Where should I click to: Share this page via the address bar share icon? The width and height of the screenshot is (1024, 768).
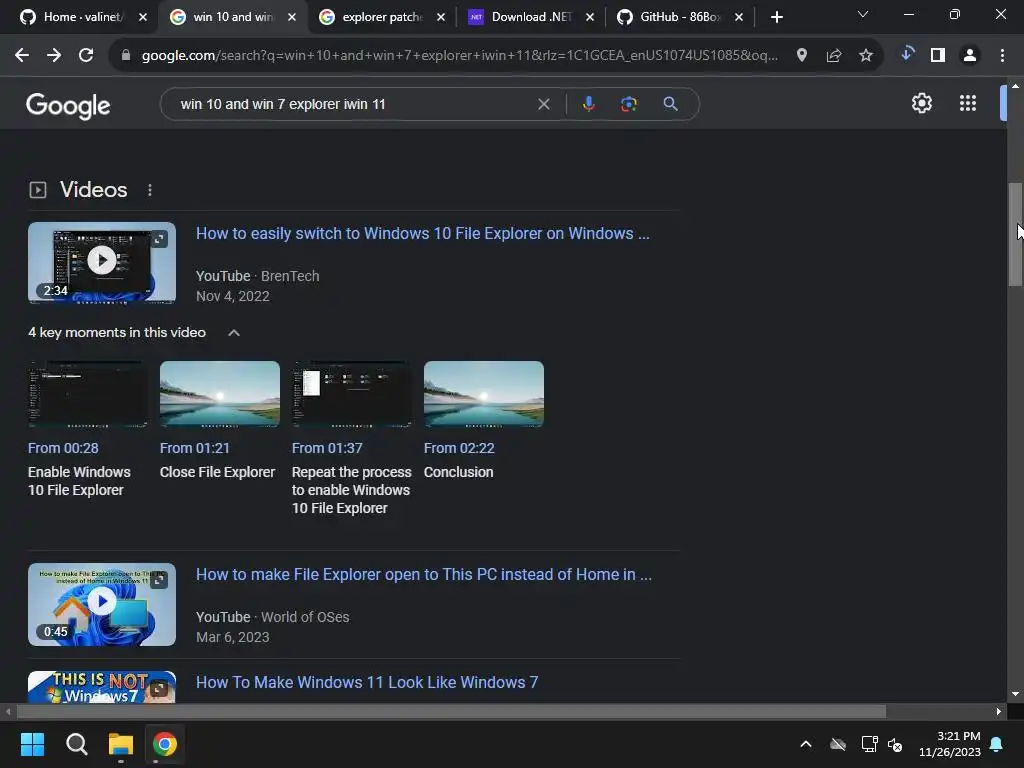[x=834, y=56]
